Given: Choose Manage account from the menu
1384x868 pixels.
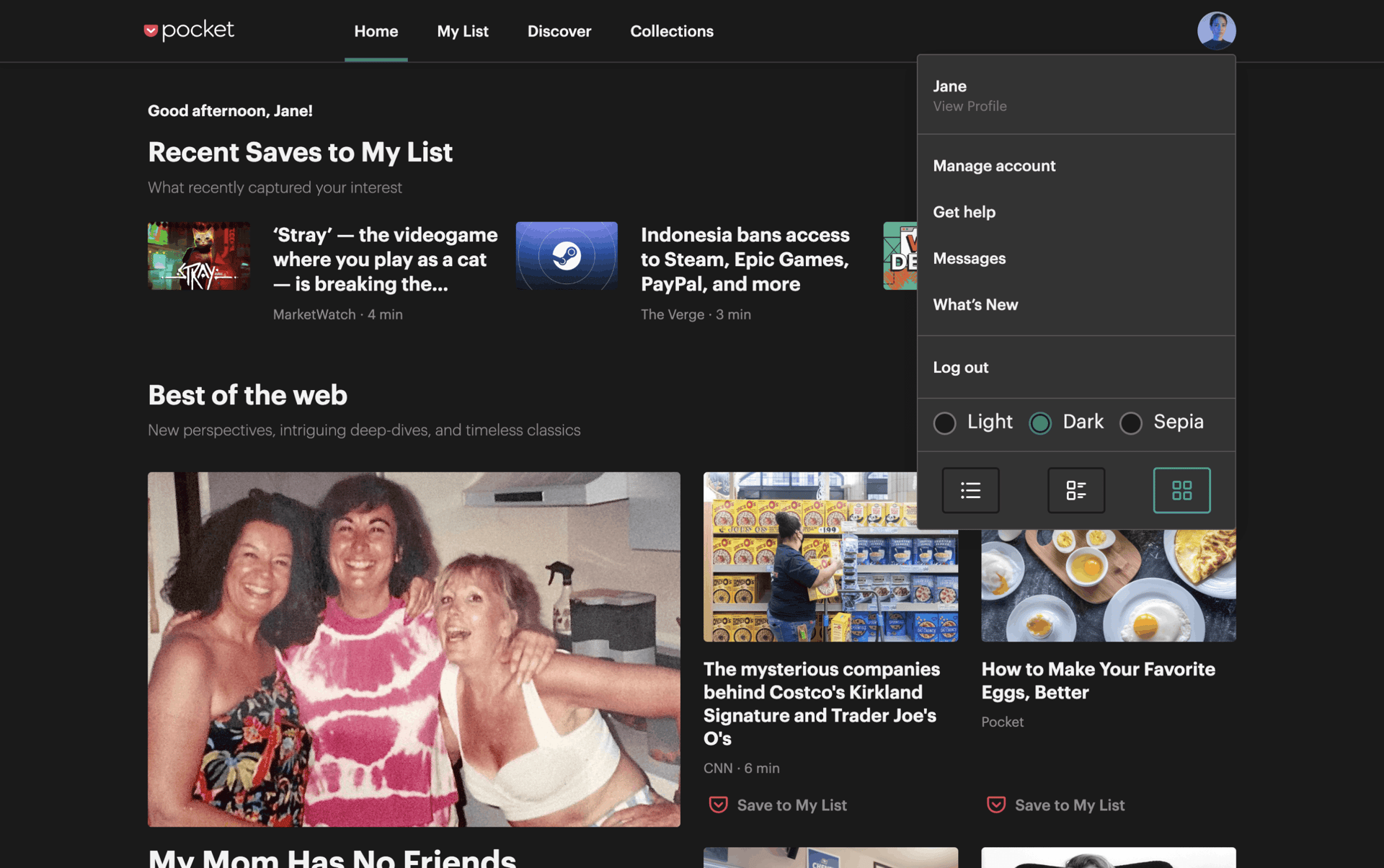Looking at the screenshot, I should pyautogui.click(x=994, y=166).
